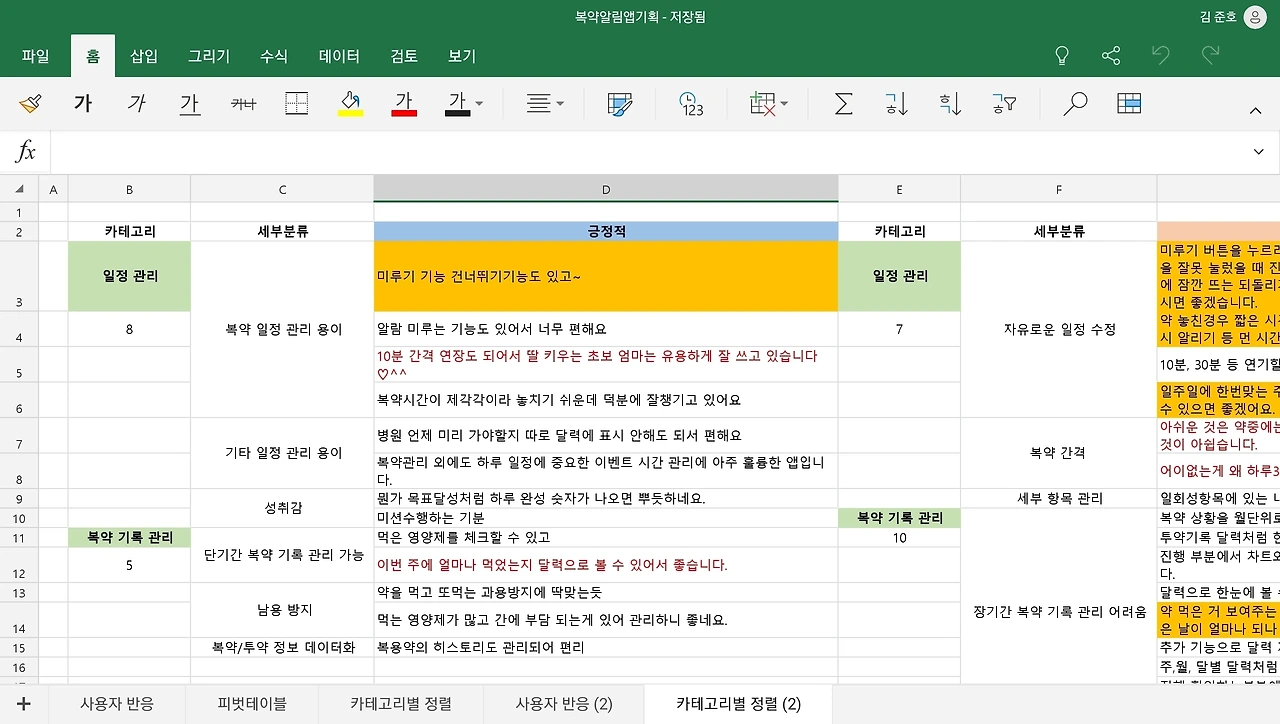Open the cell styles icon
This screenshot has width=1280, height=724.
coord(620,103)
